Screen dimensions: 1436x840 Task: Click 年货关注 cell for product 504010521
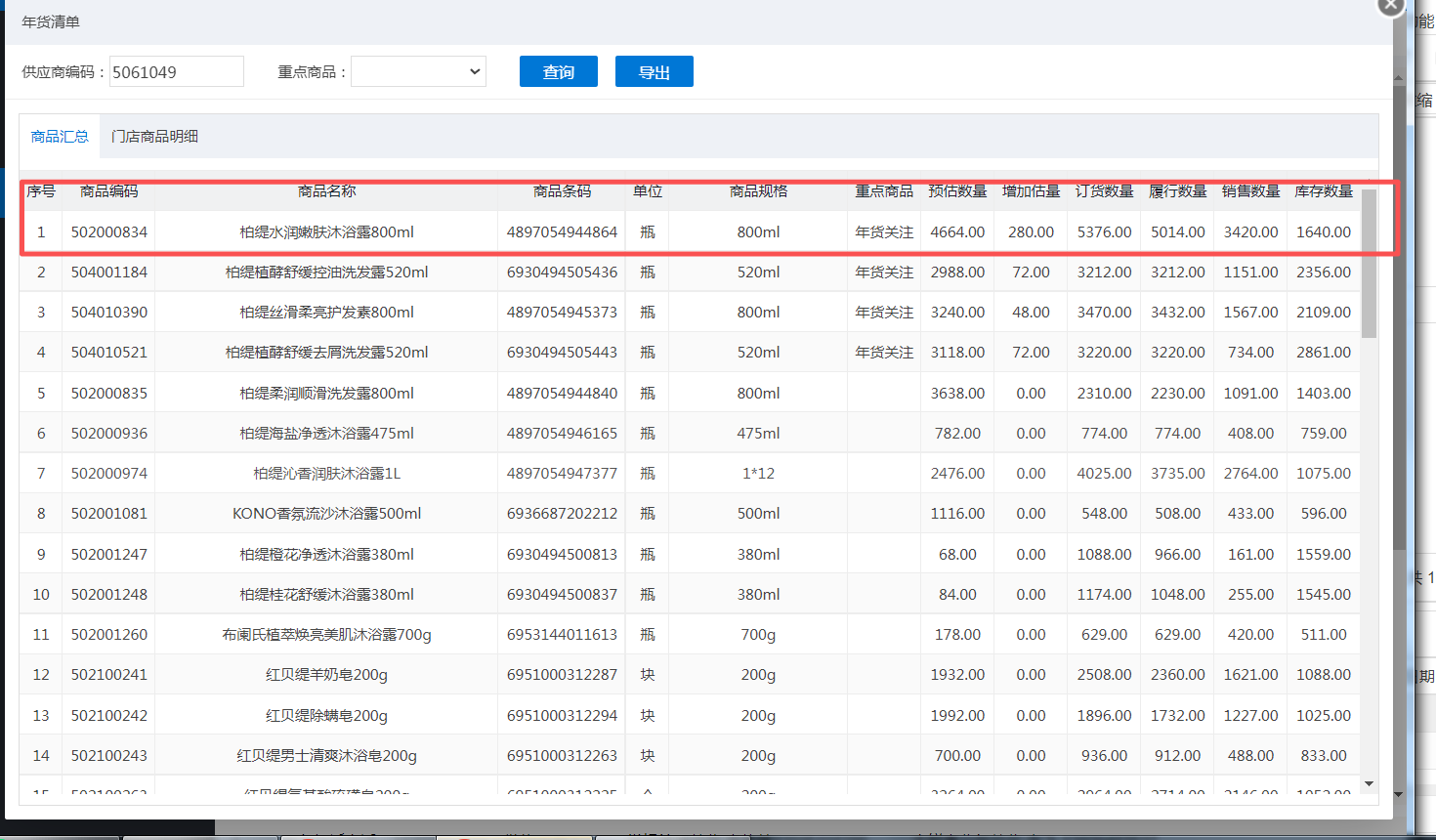click(x=883, y=353)
